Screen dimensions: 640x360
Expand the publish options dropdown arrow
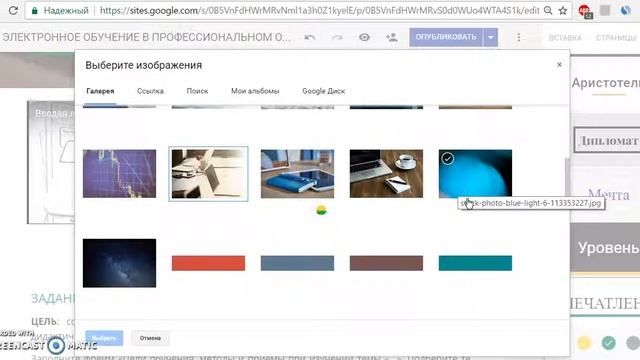coord(490,38)
